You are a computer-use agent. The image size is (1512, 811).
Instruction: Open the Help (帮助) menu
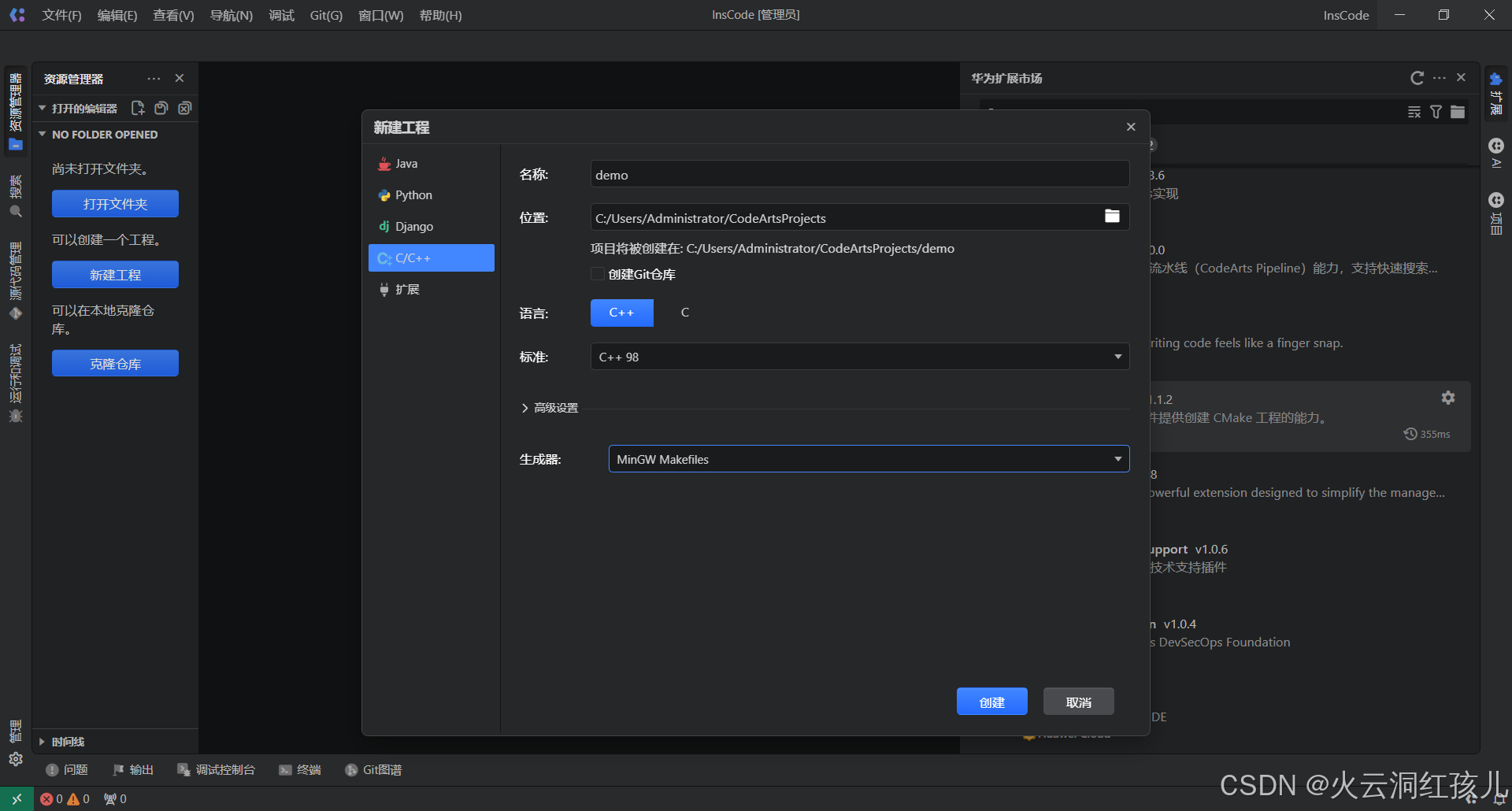(441, 15)
